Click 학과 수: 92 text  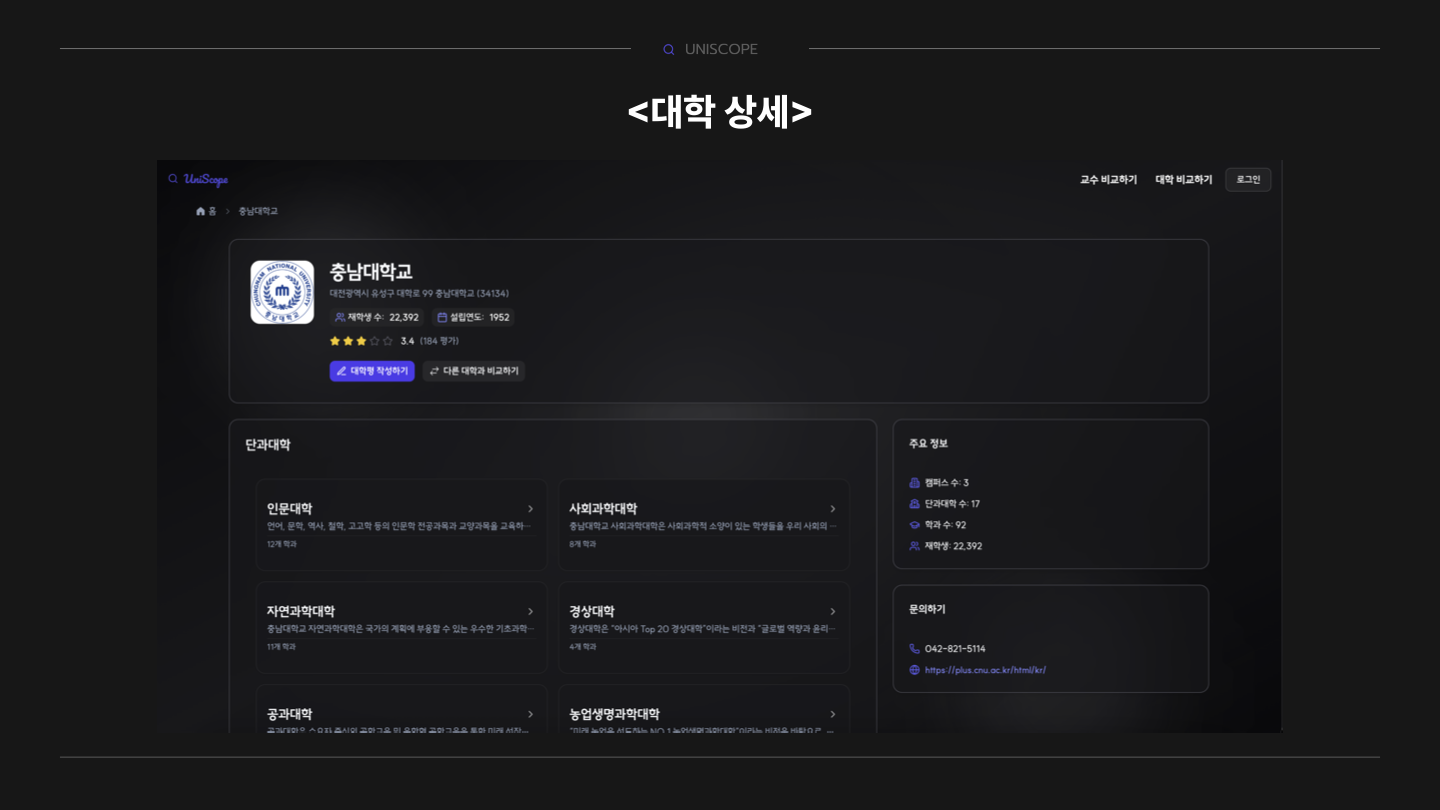tap(945, 525)
